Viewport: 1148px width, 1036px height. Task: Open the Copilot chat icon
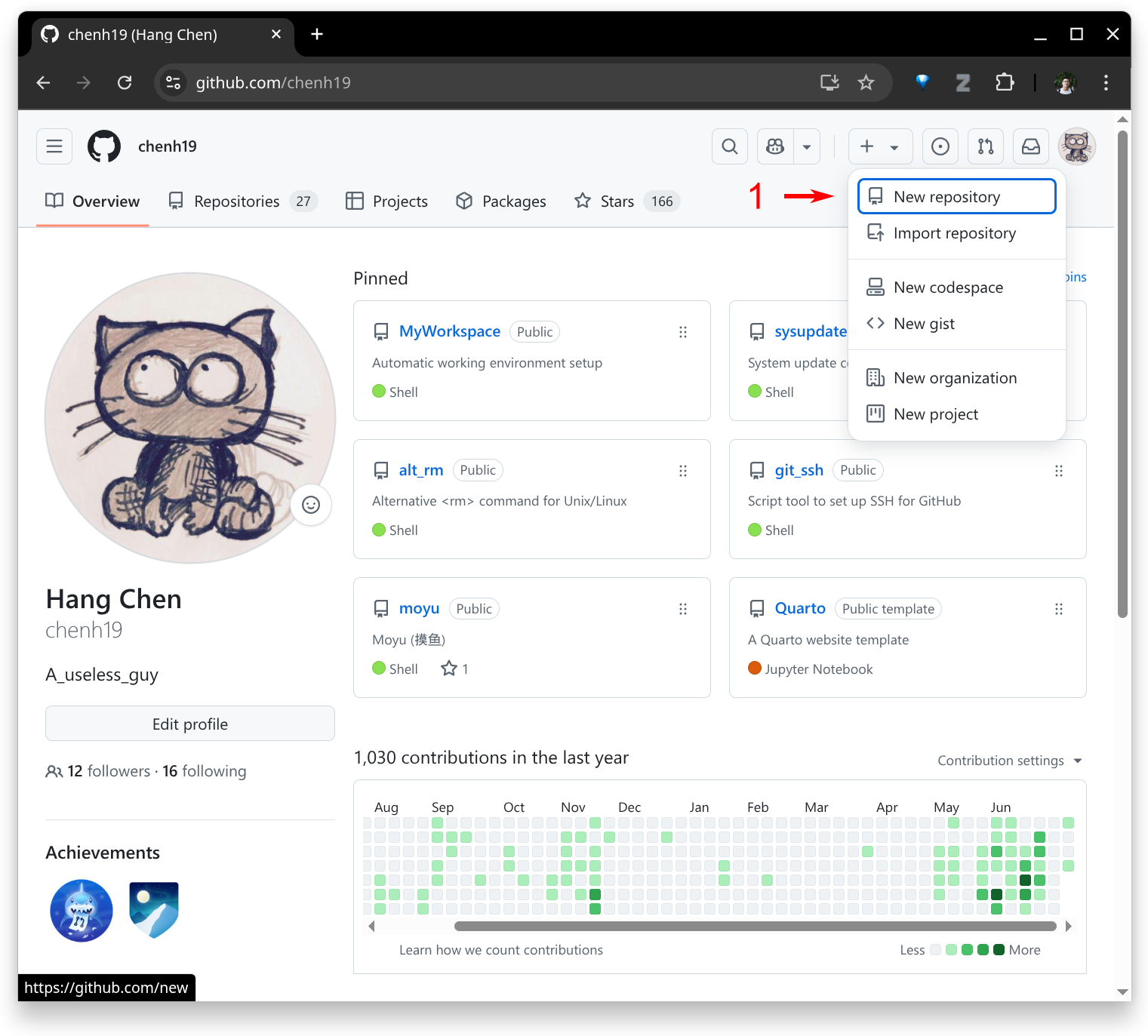pyautogui.click(x=775, y=146)
